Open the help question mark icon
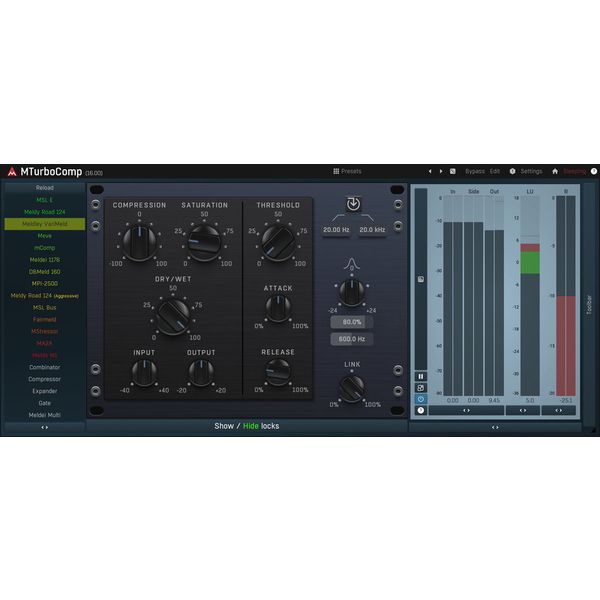 [x=594, y=171]
